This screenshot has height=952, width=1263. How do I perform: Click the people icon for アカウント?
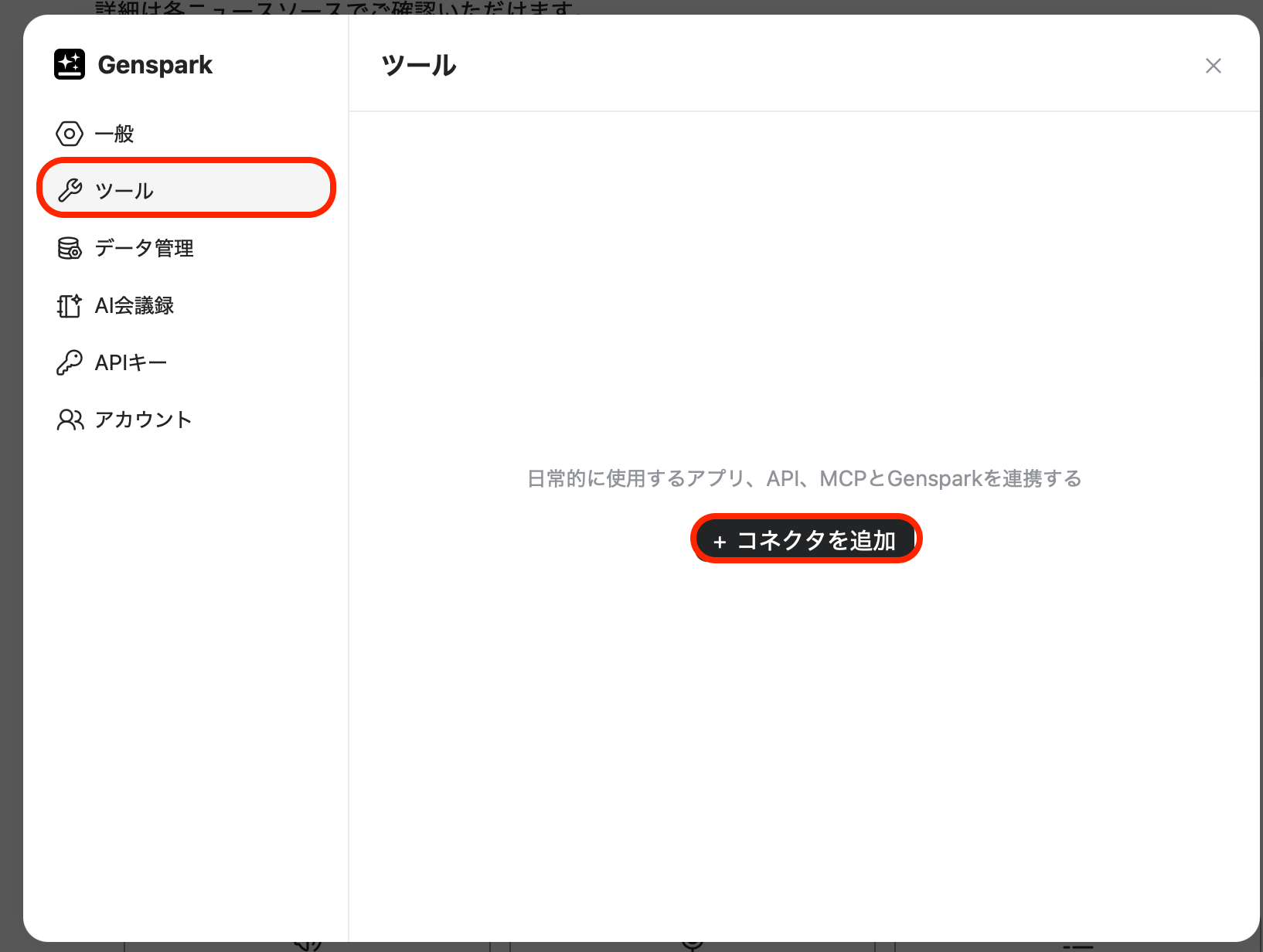coord(70,420)
